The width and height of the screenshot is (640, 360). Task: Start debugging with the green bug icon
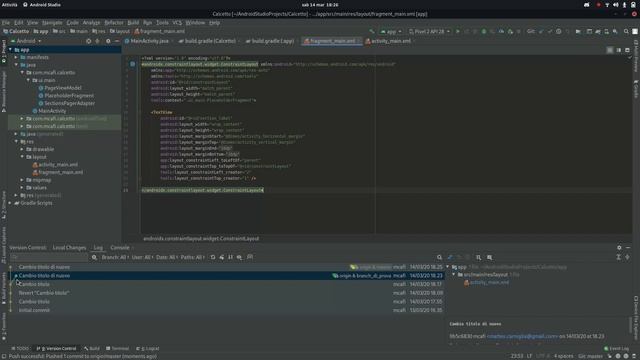[484, 31]
